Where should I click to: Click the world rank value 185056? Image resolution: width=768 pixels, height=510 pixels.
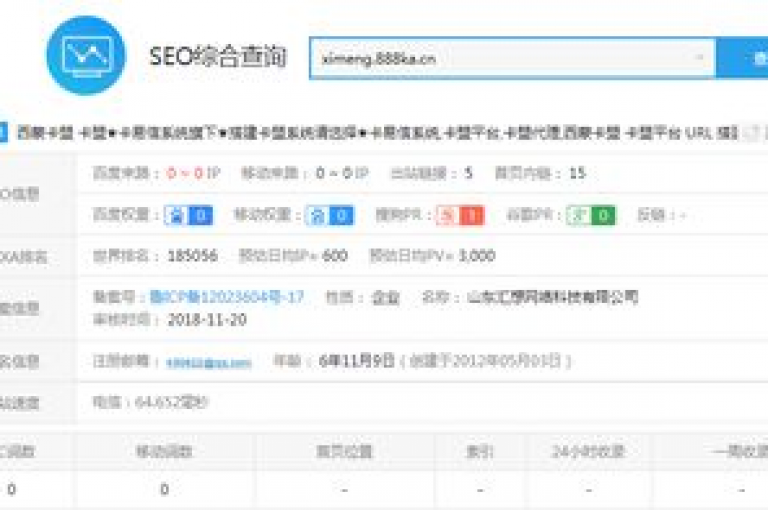192,256
